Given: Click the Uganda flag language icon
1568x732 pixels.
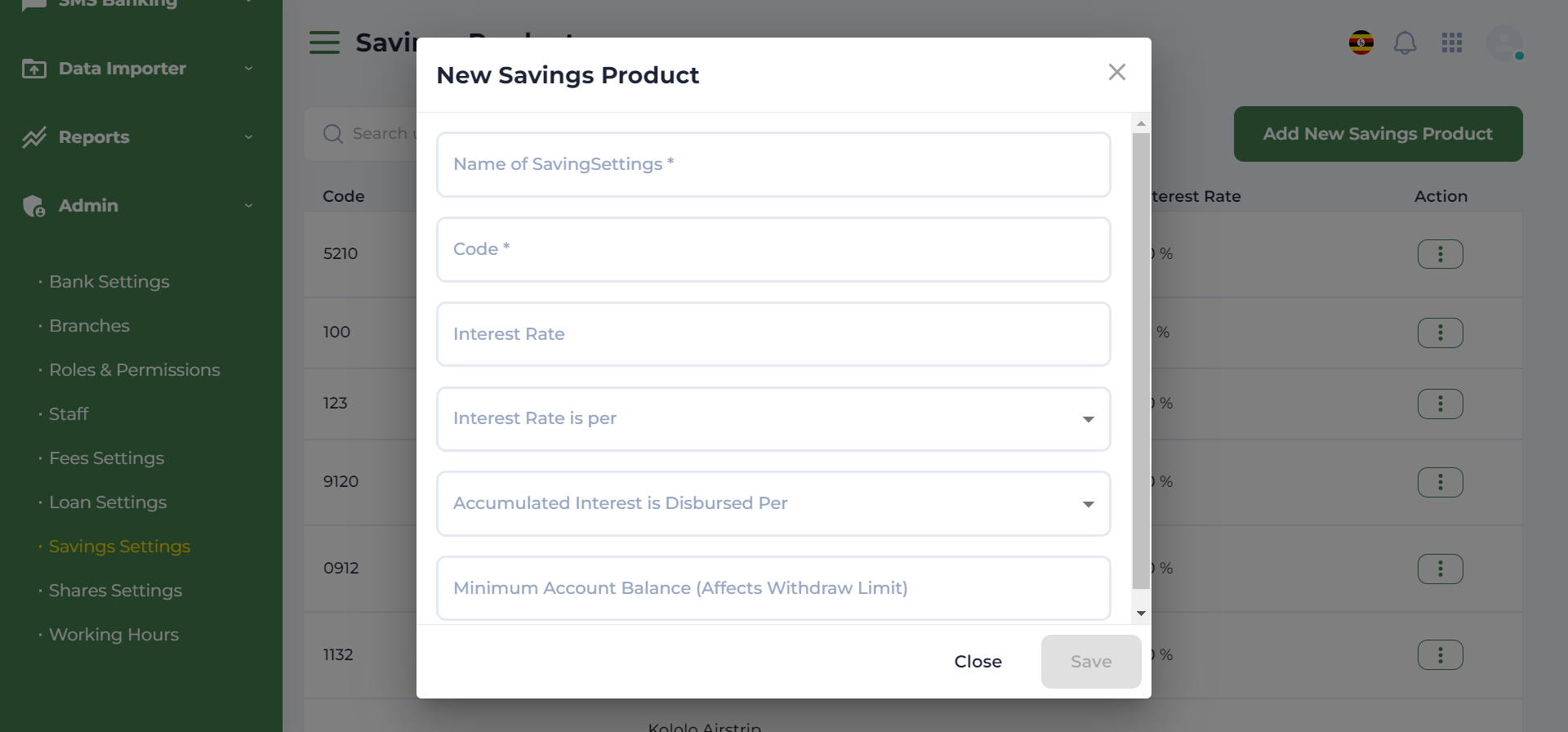Looking at the screenshot, I should pyautogui.click(x=1361, y=42).
